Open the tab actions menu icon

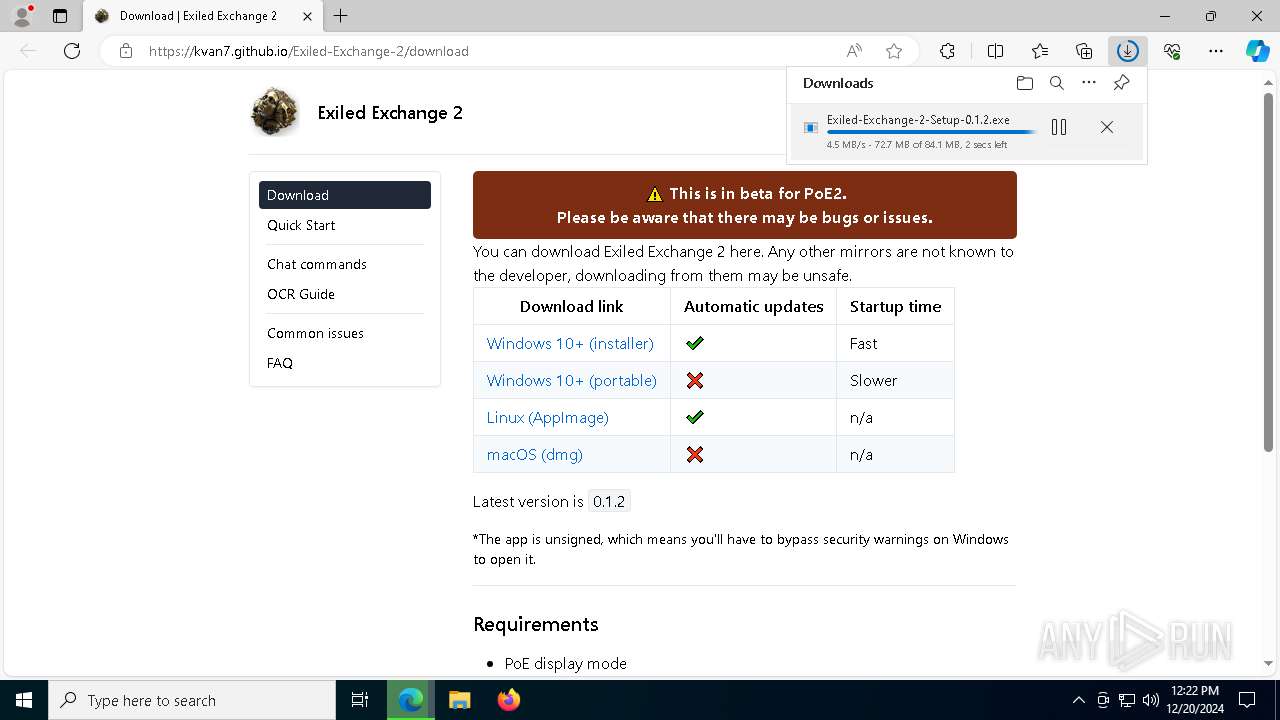[60, 16]
